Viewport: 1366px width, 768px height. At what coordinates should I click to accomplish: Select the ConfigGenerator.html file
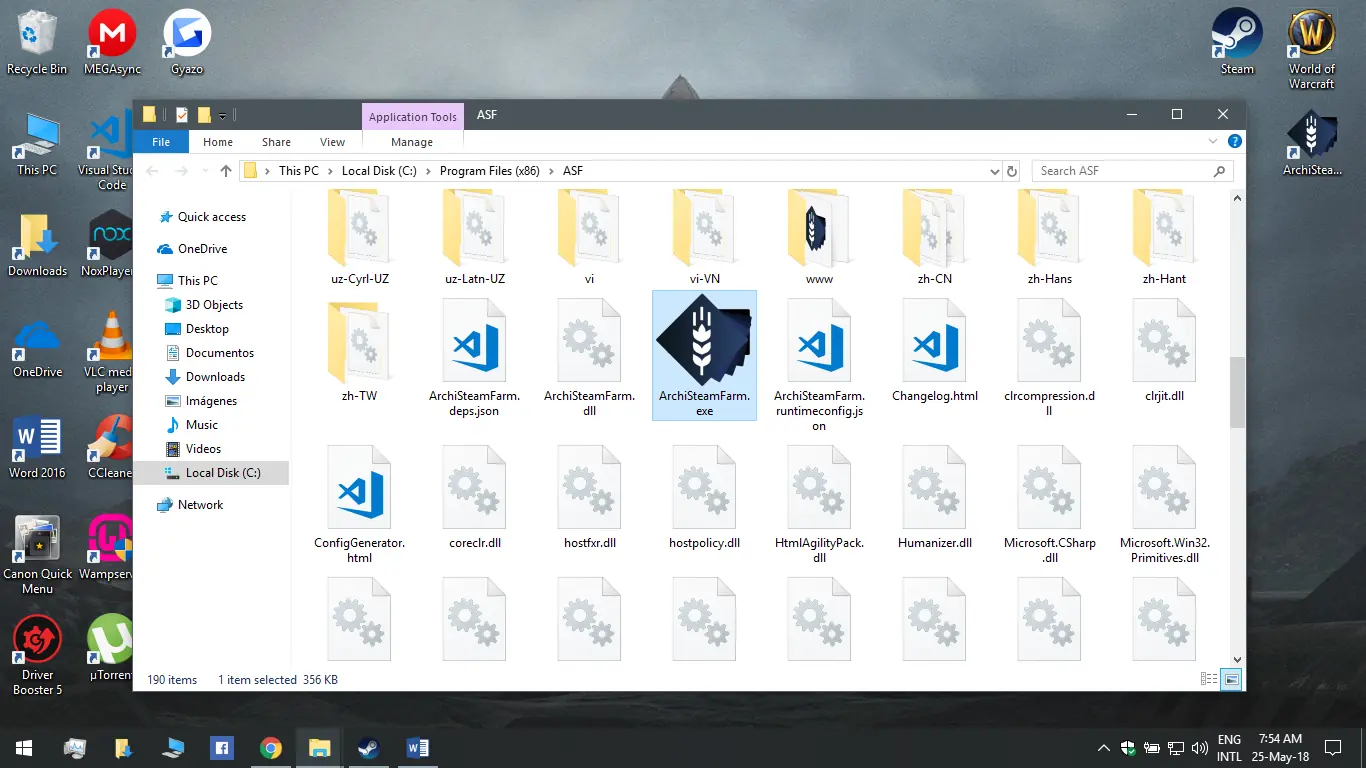pyautogui.click(x=359, y=504)
